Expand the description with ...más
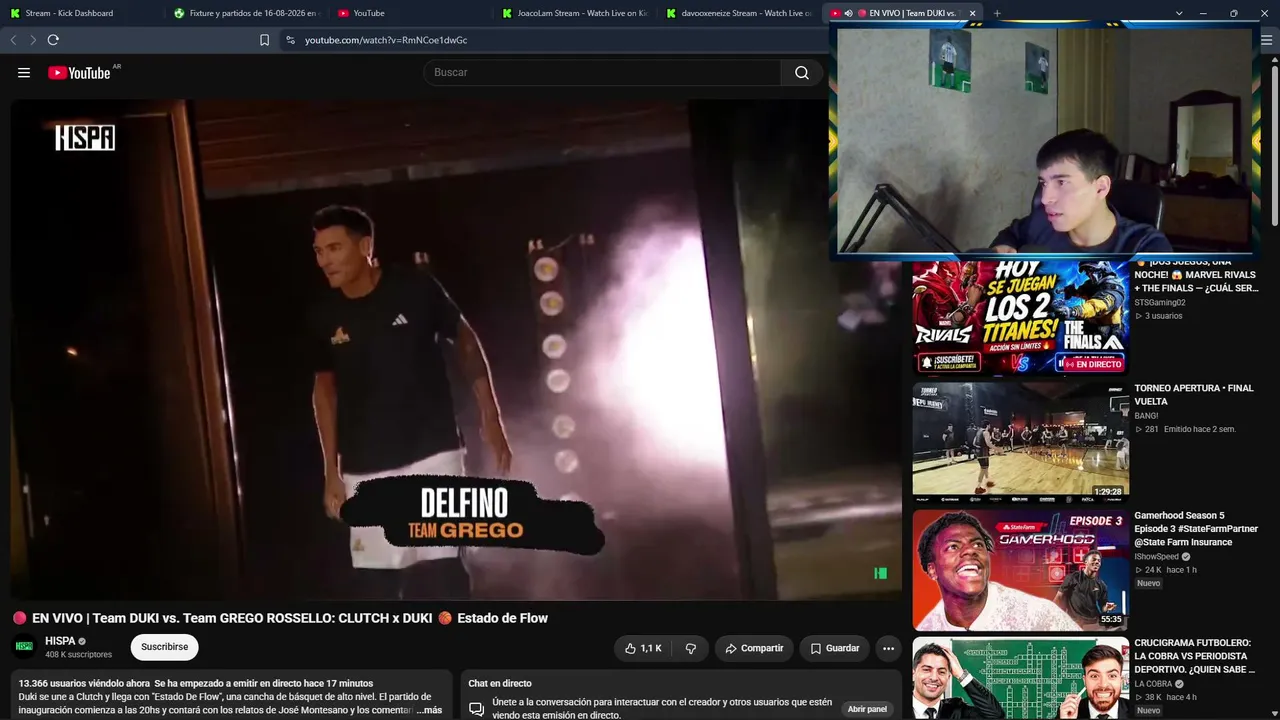This screenshot has height=720, width=1280. (x=430, y=710)
